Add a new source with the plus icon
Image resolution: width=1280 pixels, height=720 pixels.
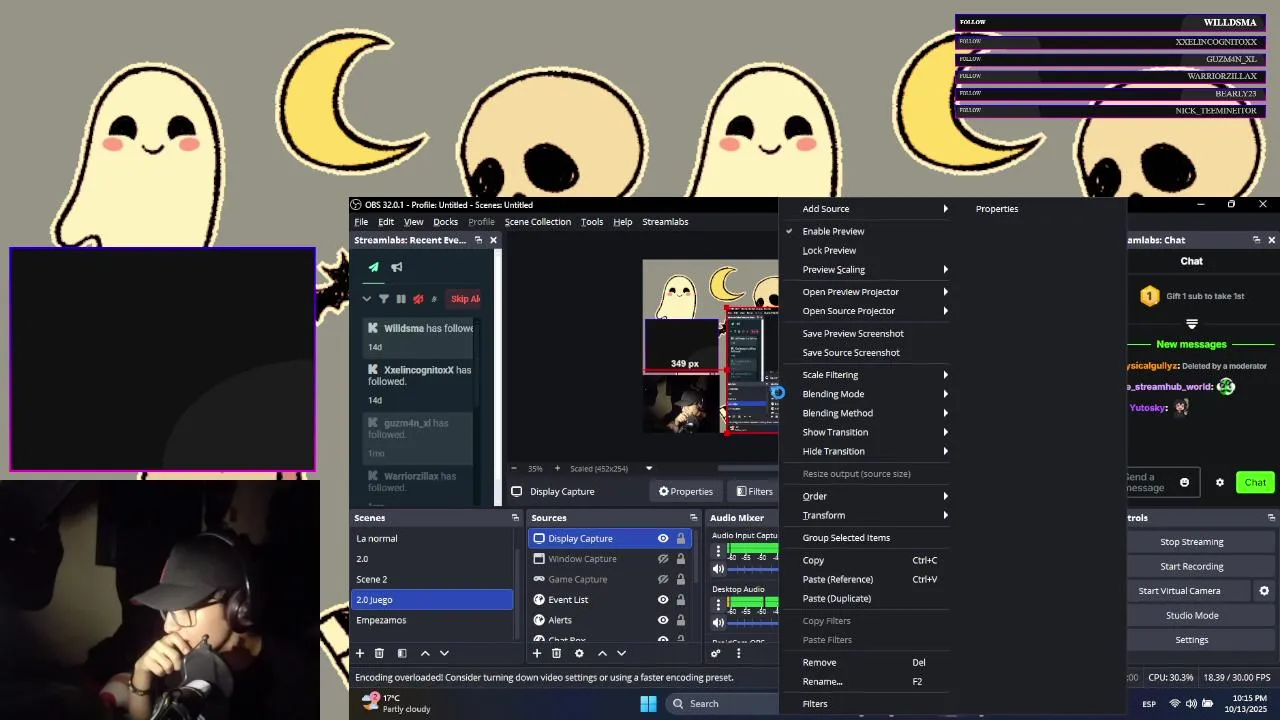pos(537,653)
